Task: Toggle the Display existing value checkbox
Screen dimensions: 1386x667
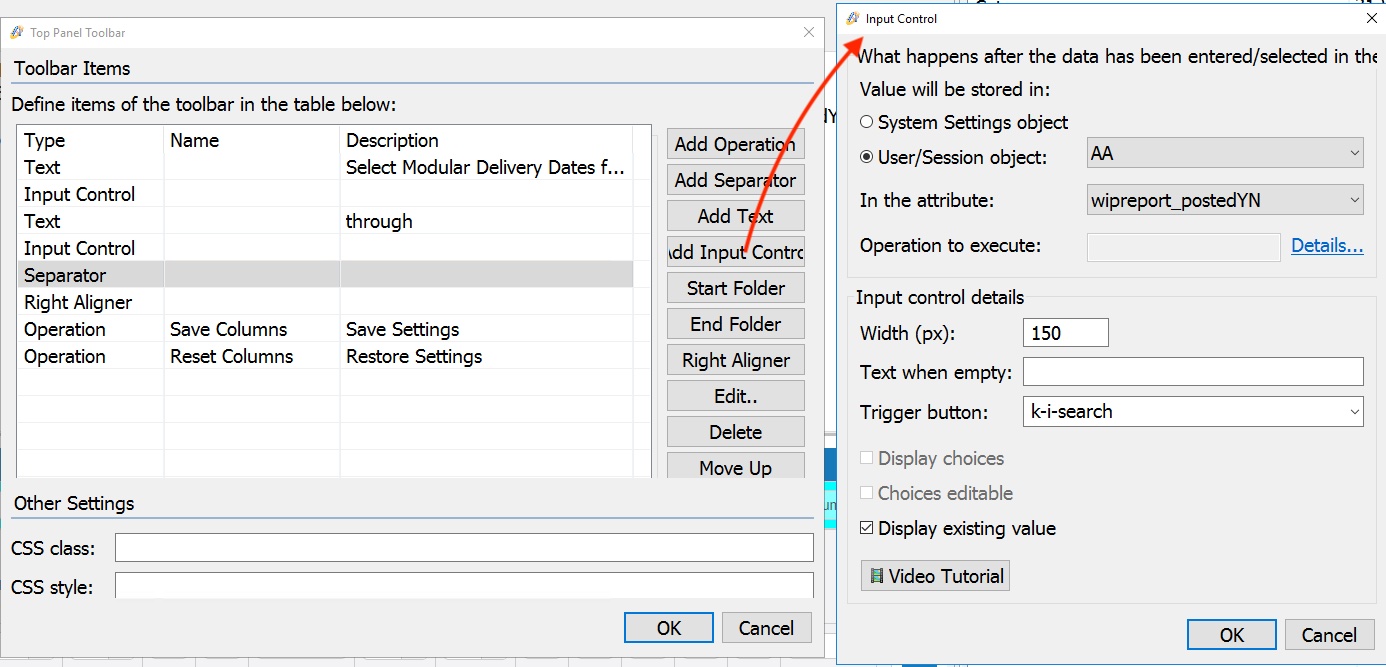Action: (866, 528)
